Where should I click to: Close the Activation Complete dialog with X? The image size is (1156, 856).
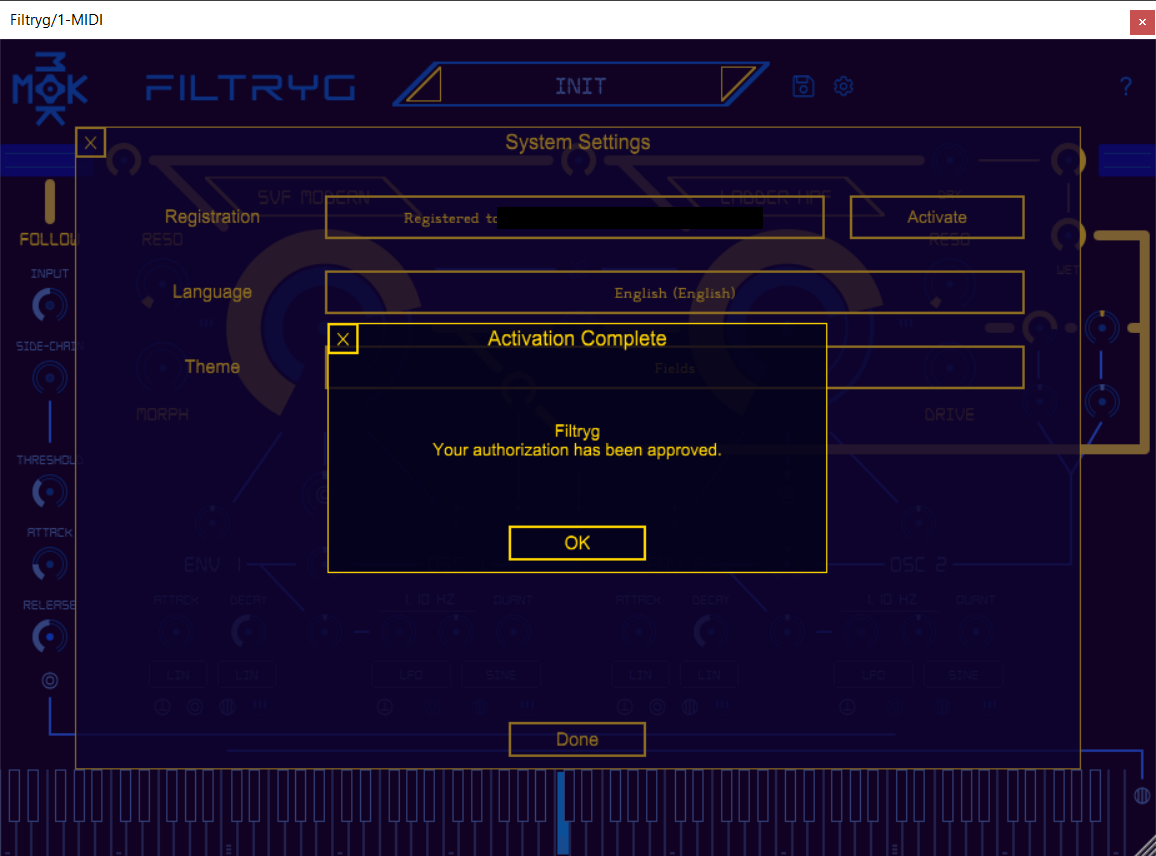coord(343,339)
